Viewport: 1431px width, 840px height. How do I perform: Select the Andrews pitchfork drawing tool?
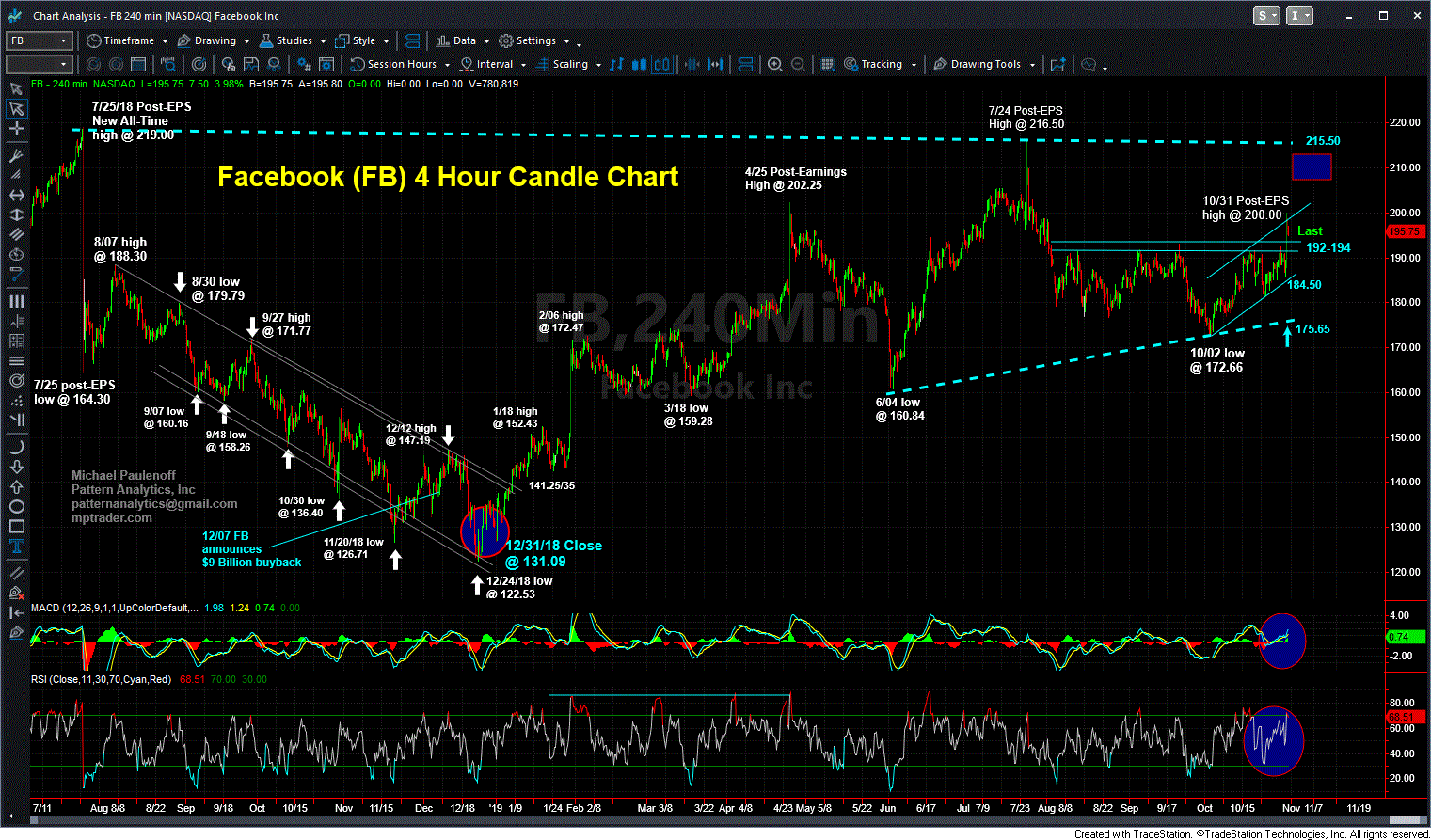[x=16, y=154]
